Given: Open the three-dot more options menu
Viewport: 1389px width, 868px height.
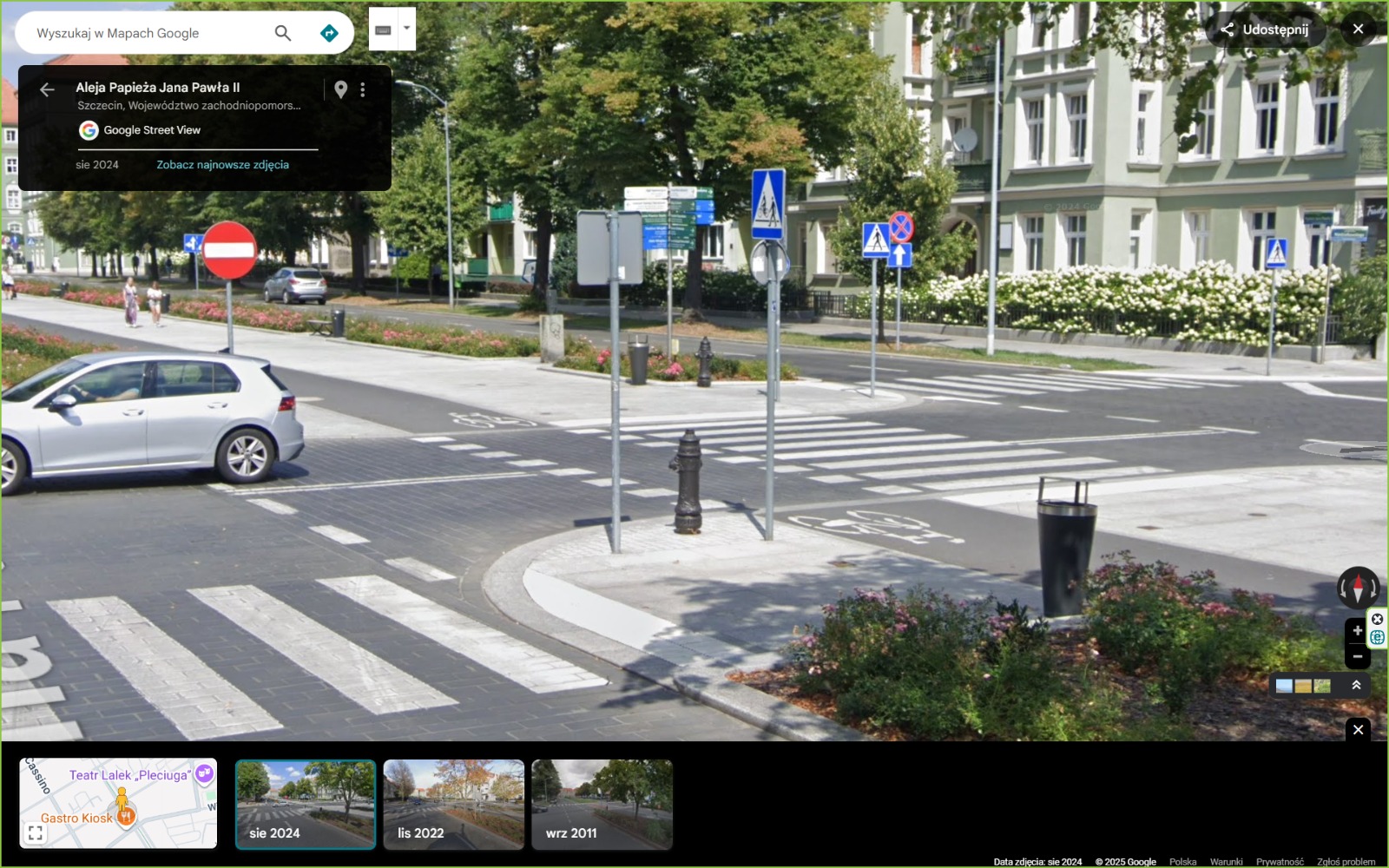Looking at the screenshot, I should [x=363, y=89].
